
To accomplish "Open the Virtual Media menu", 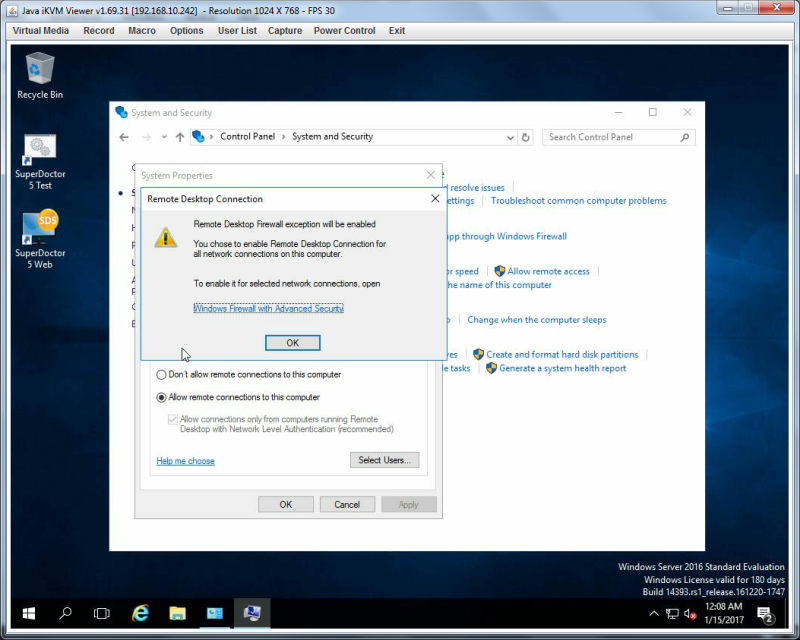I will click(x=41, y=31).
